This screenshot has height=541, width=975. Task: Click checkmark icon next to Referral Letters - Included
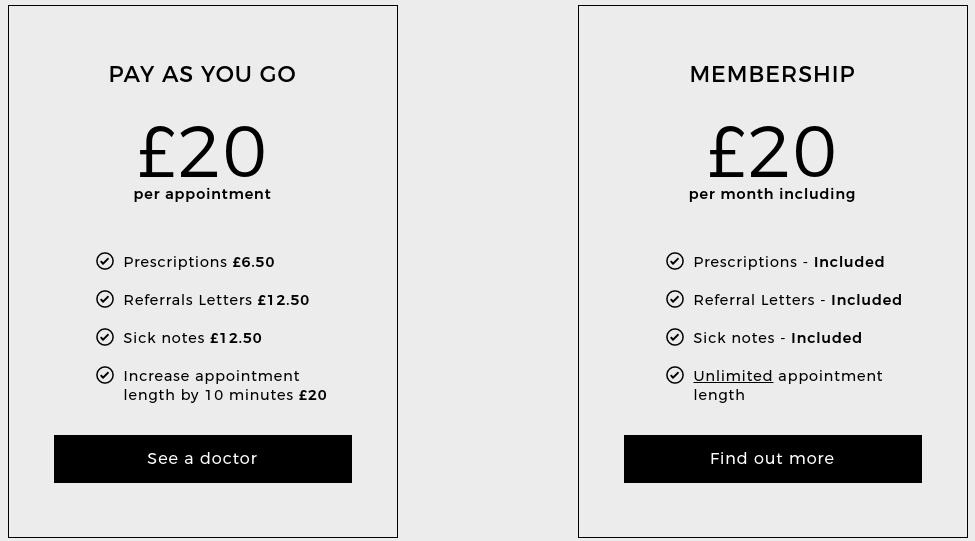point(675,299)
